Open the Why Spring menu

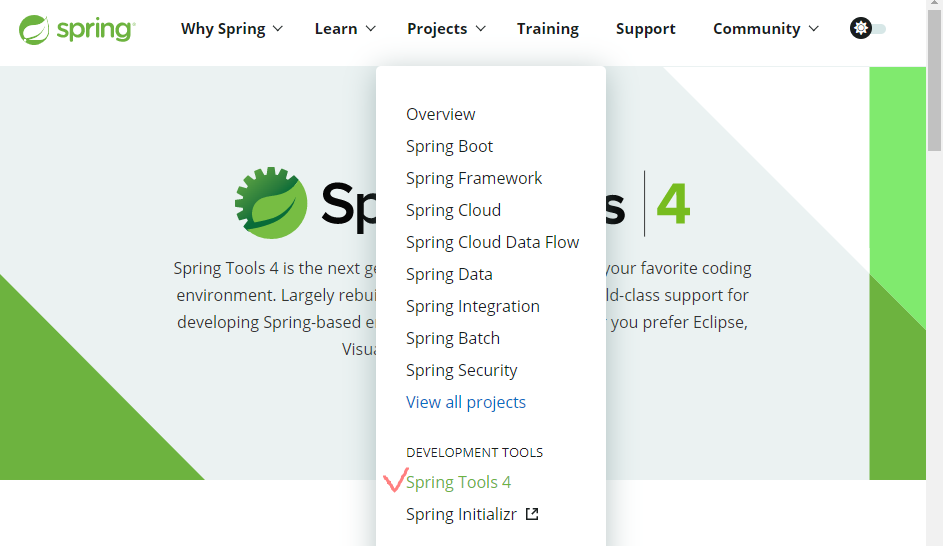(223, 29)
